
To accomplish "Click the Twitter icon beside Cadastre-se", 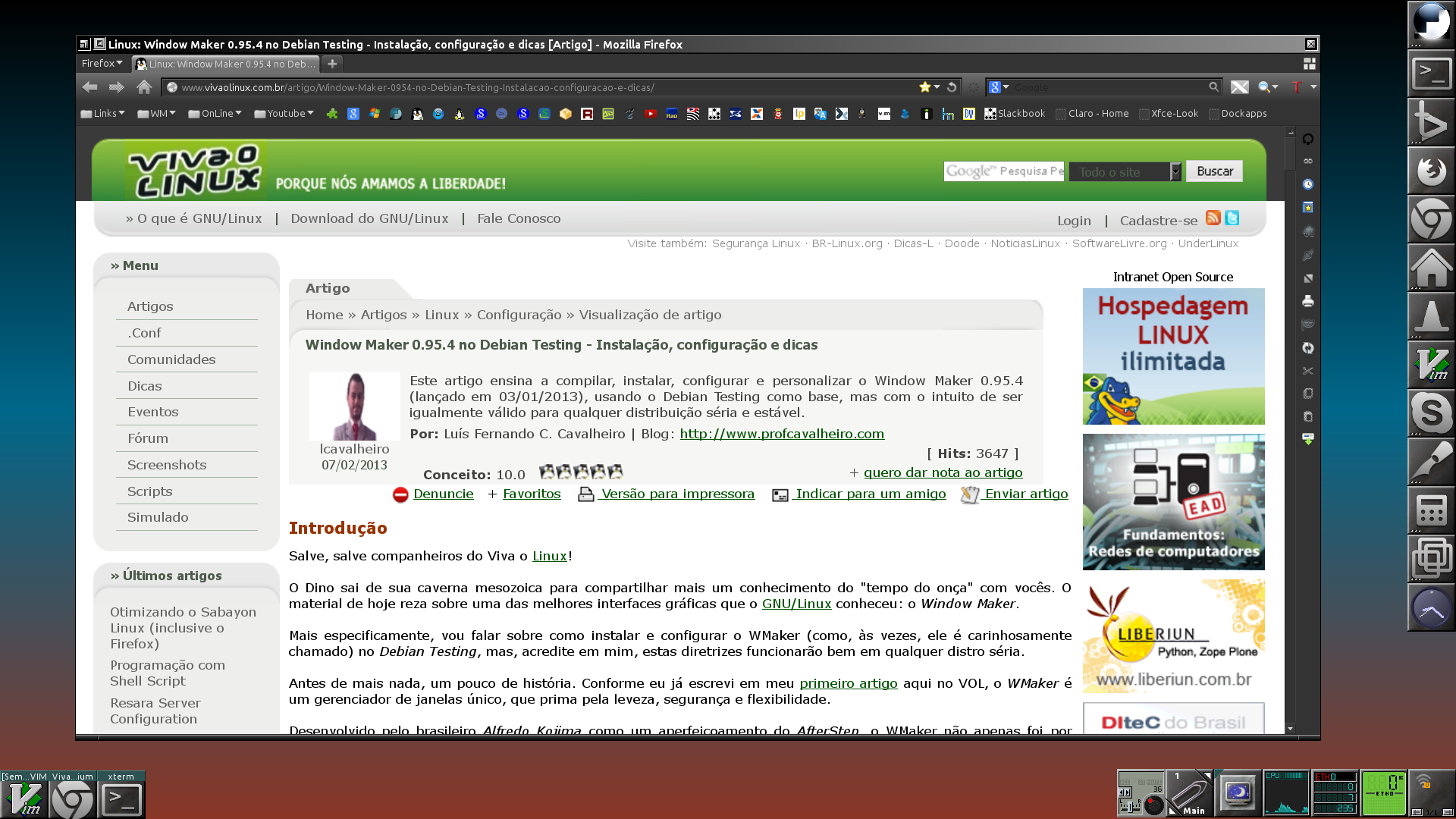I will tap(1232, 218).
